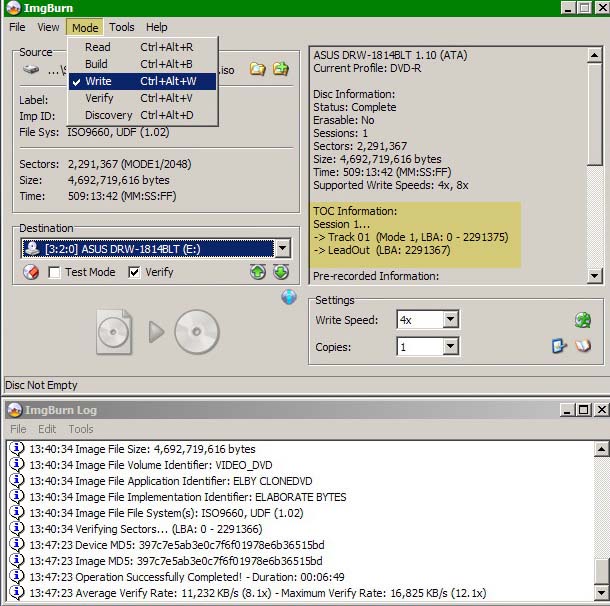Click log window scroll down arrow

pyautogui.click(x=601, y=592)
